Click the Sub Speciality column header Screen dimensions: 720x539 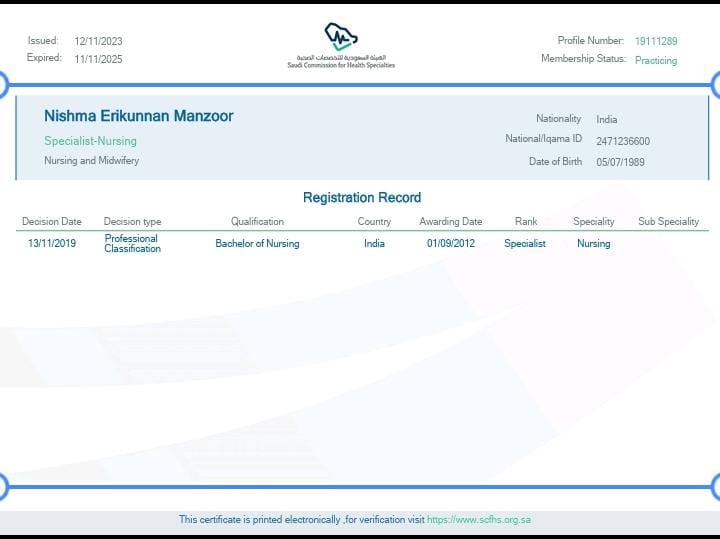point(668,222)
